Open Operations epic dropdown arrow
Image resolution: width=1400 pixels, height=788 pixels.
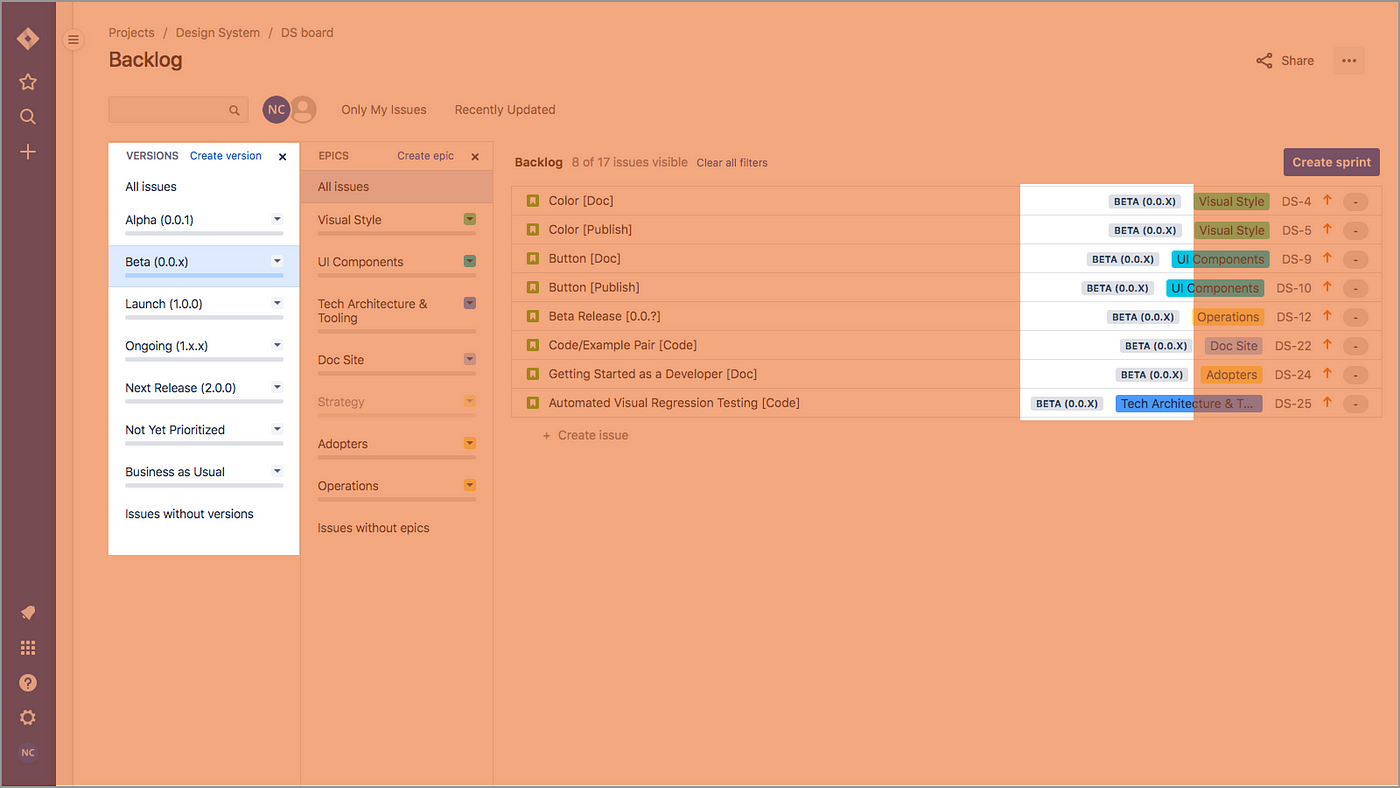click(x=470, y=485)
